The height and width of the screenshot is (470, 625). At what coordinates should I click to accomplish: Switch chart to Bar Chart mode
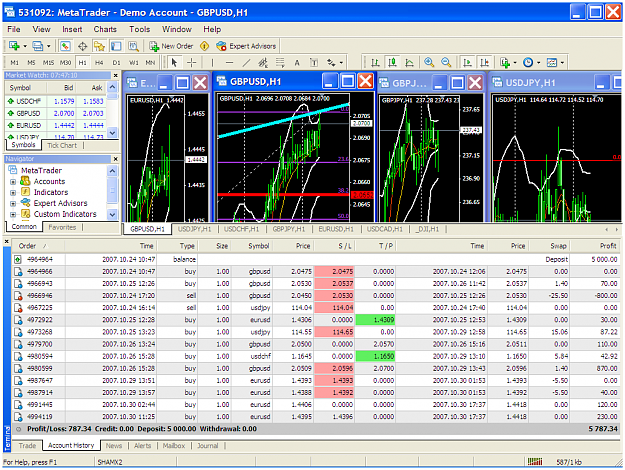[x=375, y=62]
